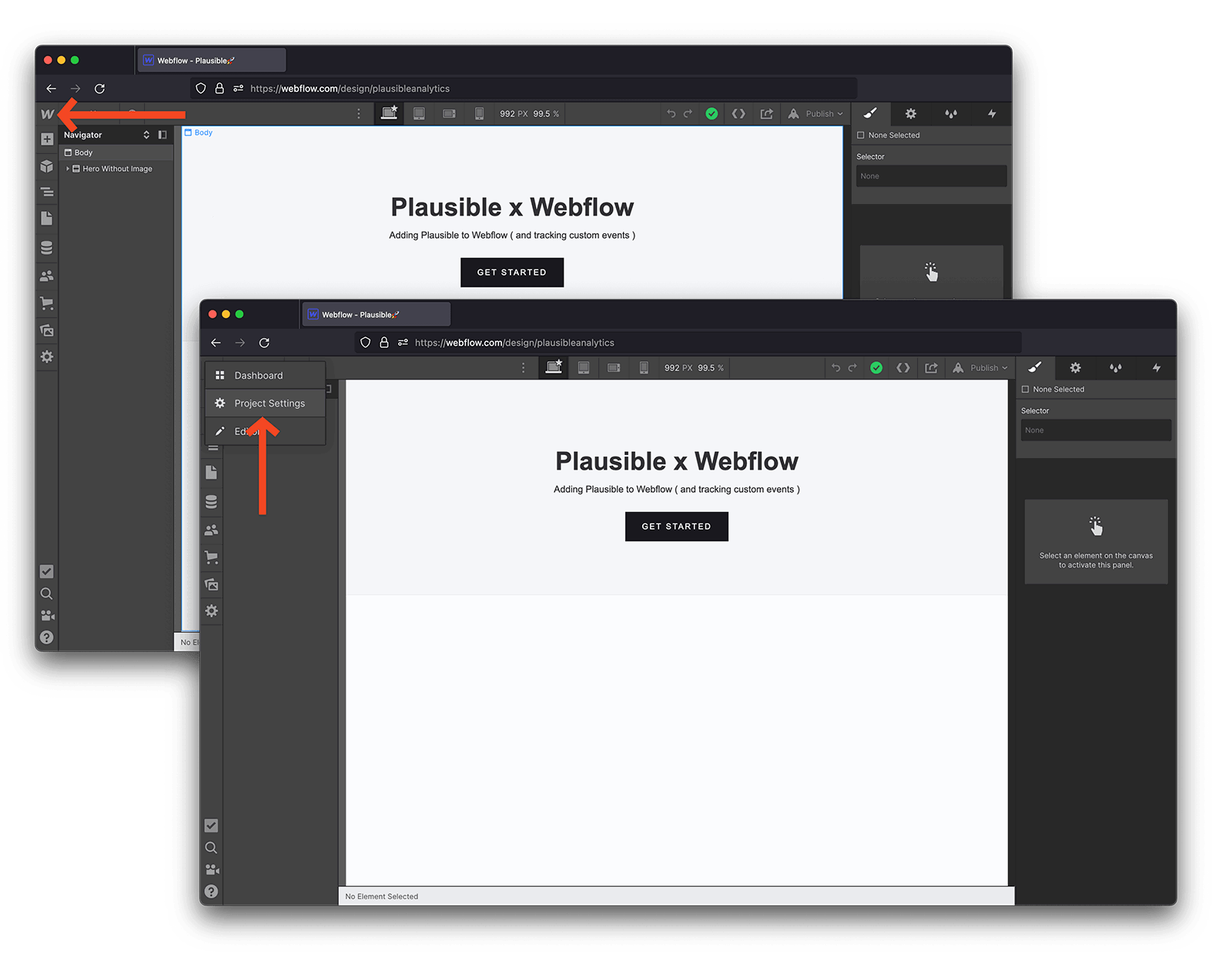
Task: Click browser Reload button in back window
Action: [x=99, y=89]
